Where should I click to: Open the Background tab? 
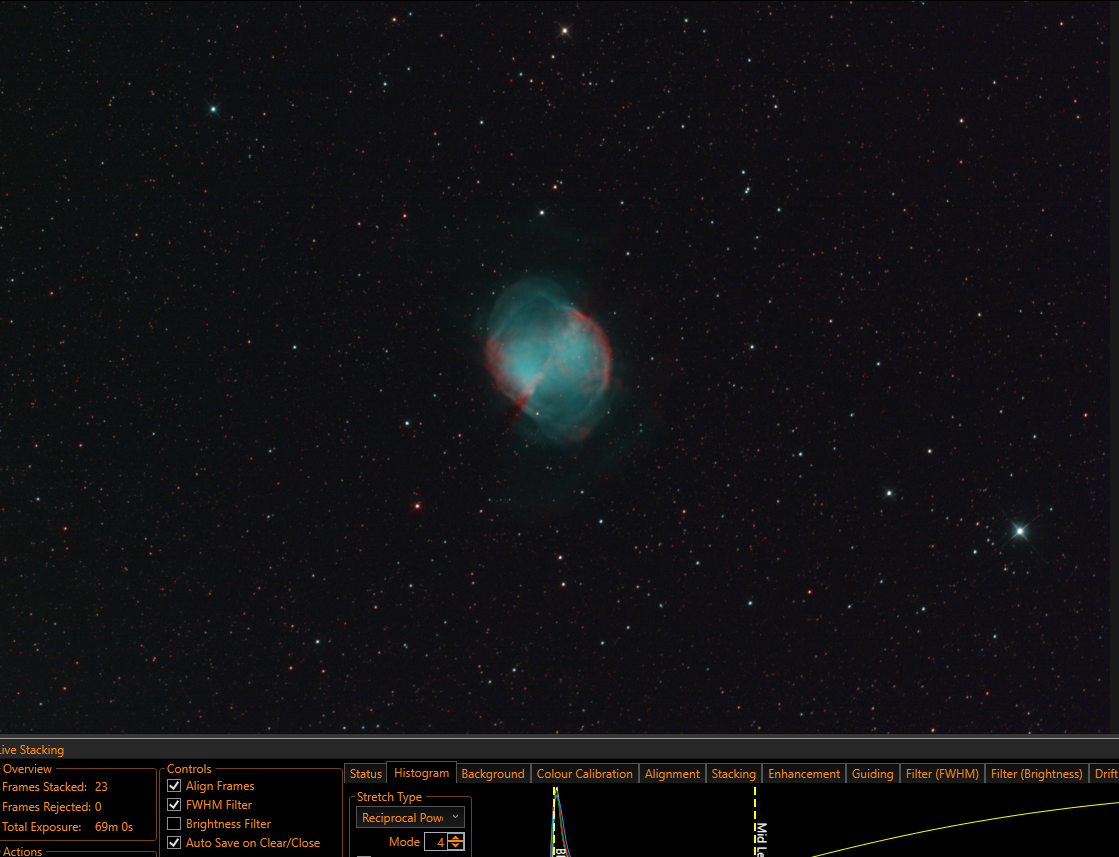pos(492,774)
